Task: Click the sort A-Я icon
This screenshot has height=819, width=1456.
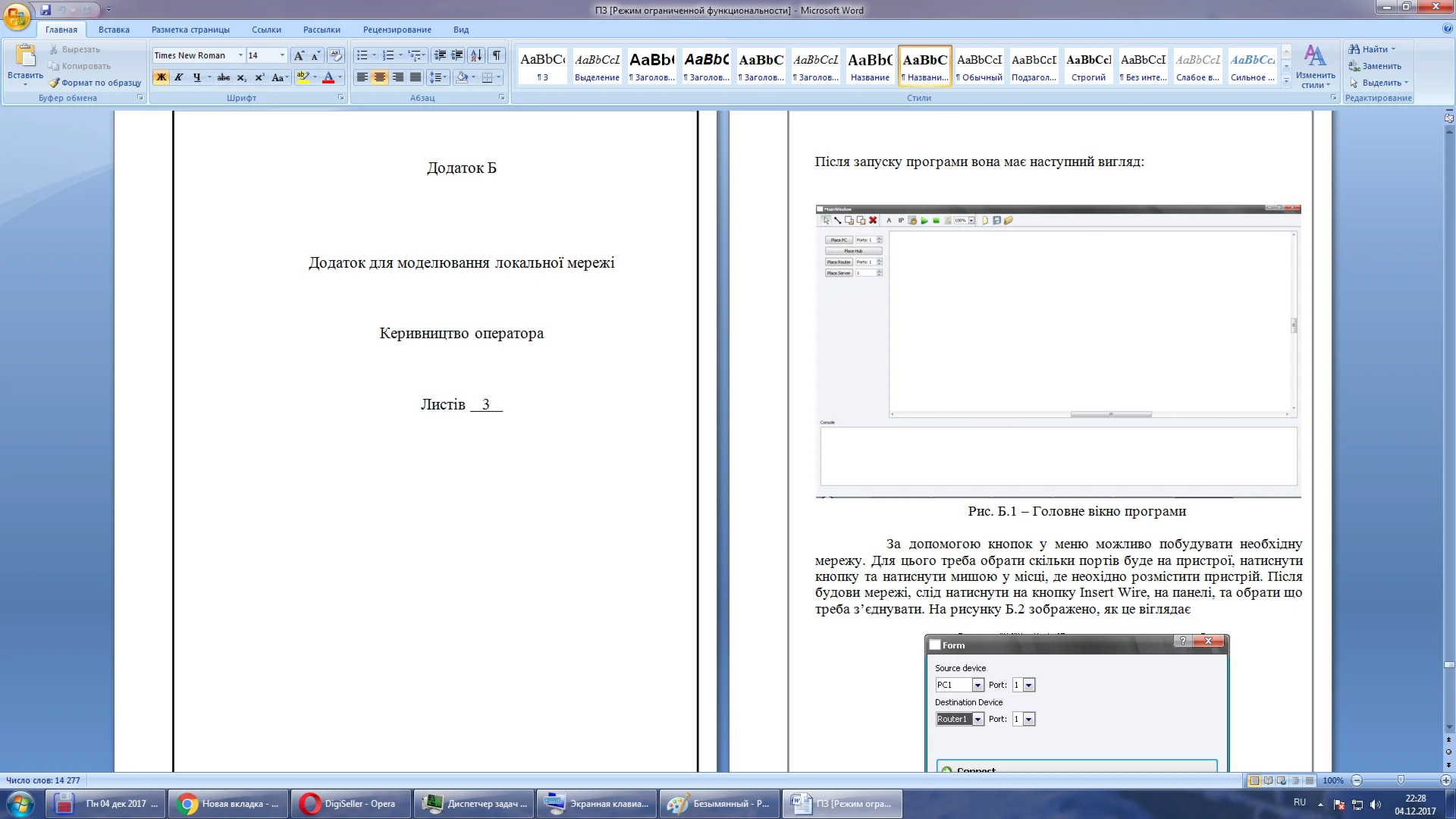Action: pyautogui.click(x=476, y=55)
